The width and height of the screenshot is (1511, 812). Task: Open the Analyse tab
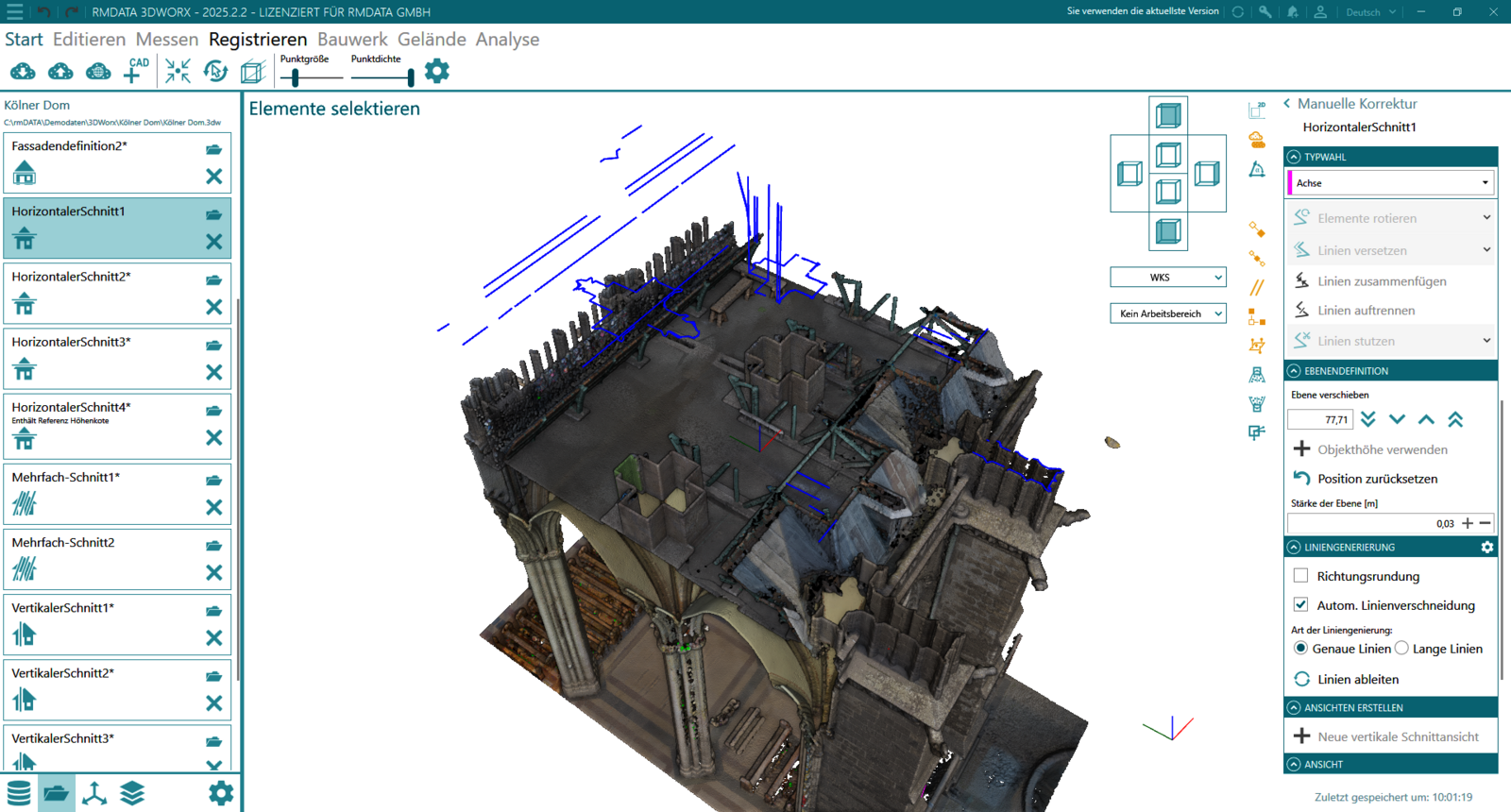pyautogui.click(x=507, y=40)
